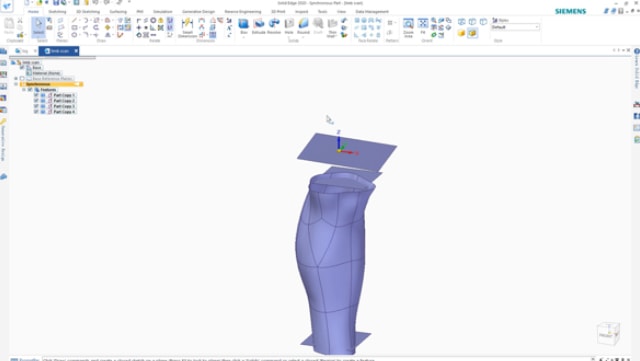Select the Round feature tool

point(303,26)
